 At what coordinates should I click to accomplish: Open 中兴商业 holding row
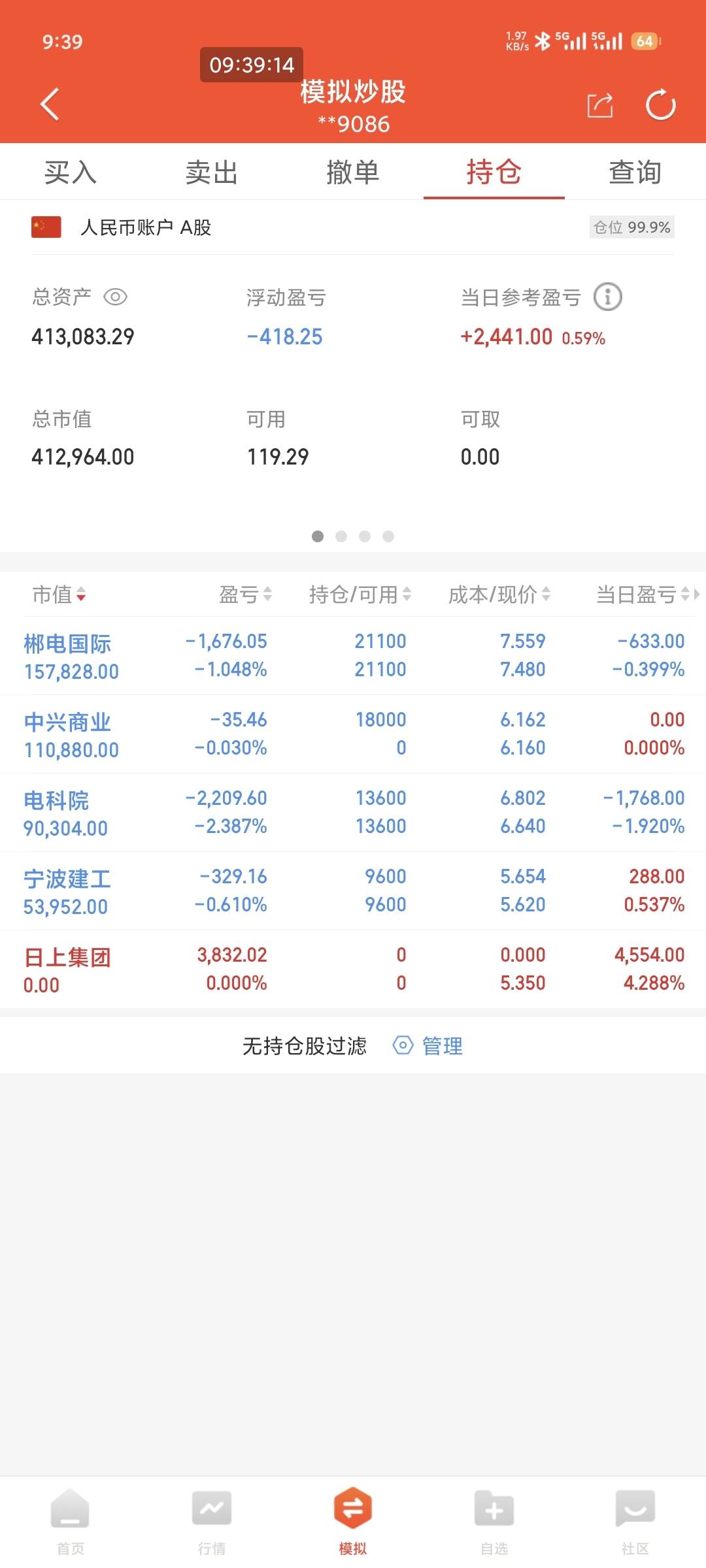353,734
